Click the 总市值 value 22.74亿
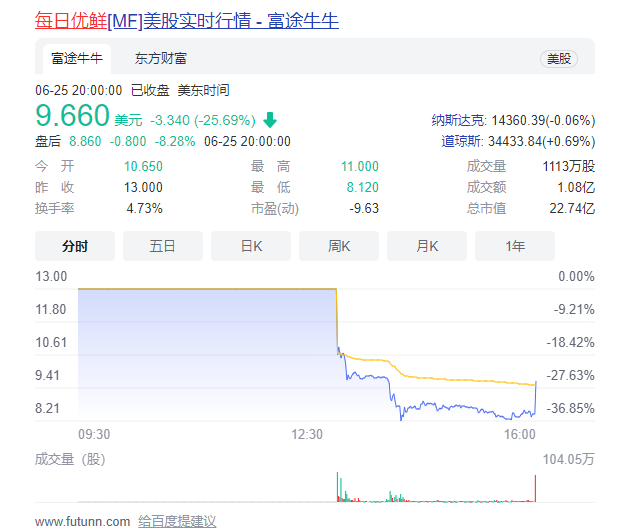 click(x=572, y=208)
